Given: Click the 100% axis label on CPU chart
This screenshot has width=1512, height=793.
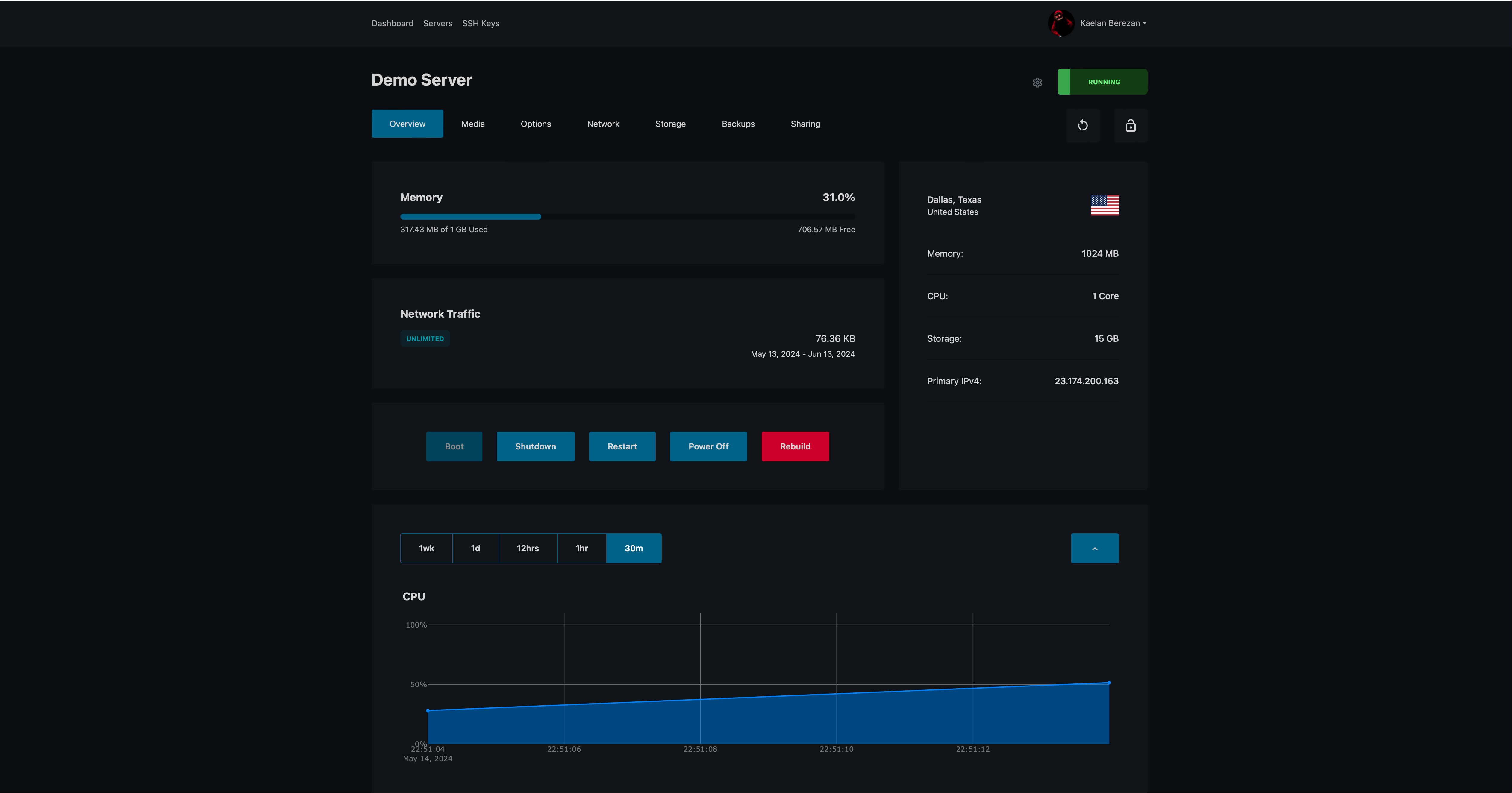Looking at the screenshot, I should tap(416, 625).
